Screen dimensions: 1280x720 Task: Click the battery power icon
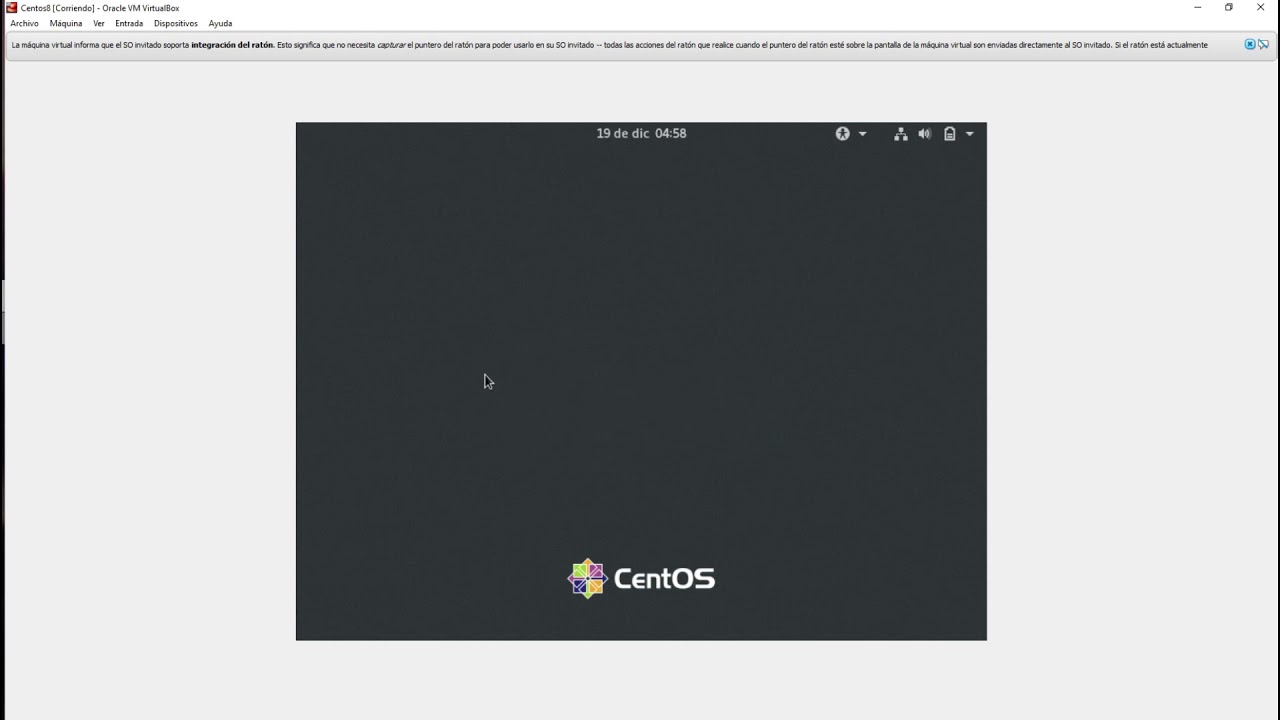pyautogui.click(x=950, y=134)
